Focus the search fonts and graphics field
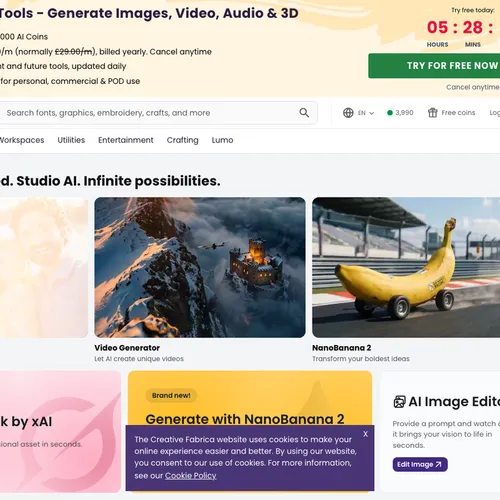This screenshot has height=500, width=500. [x=158, y=113]
